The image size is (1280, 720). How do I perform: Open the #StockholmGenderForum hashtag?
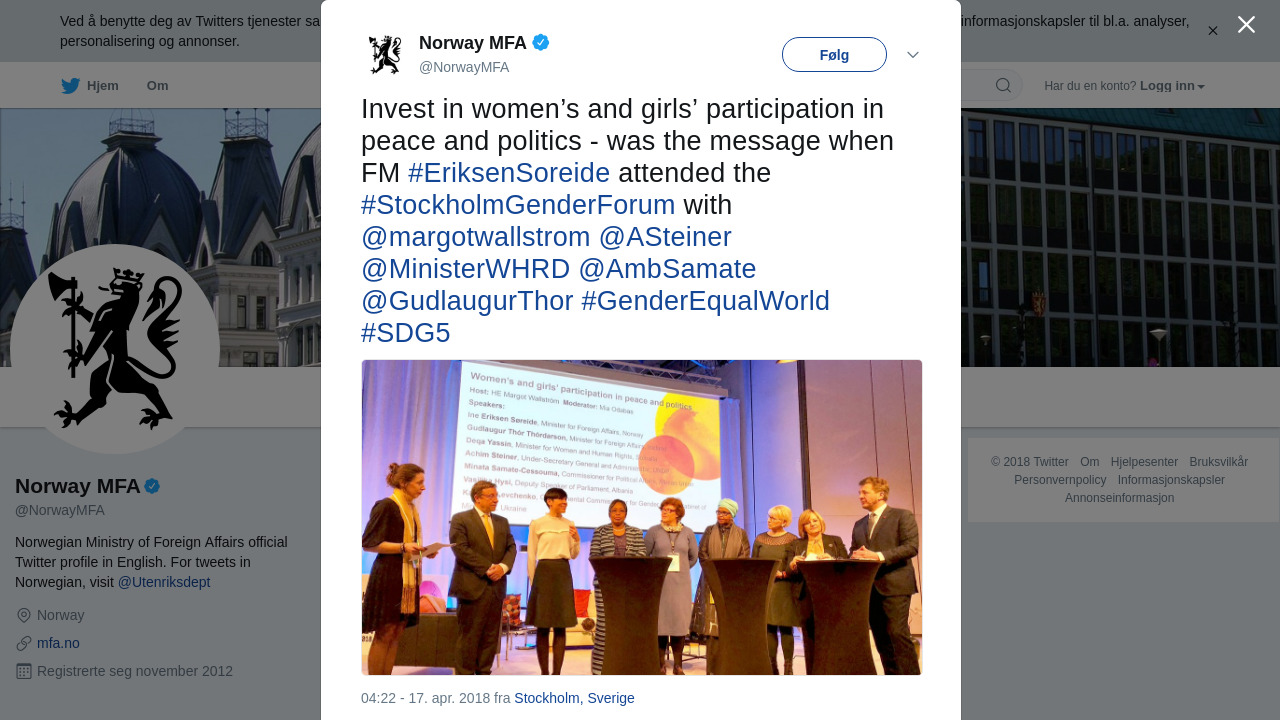click(x=518, y=205)
